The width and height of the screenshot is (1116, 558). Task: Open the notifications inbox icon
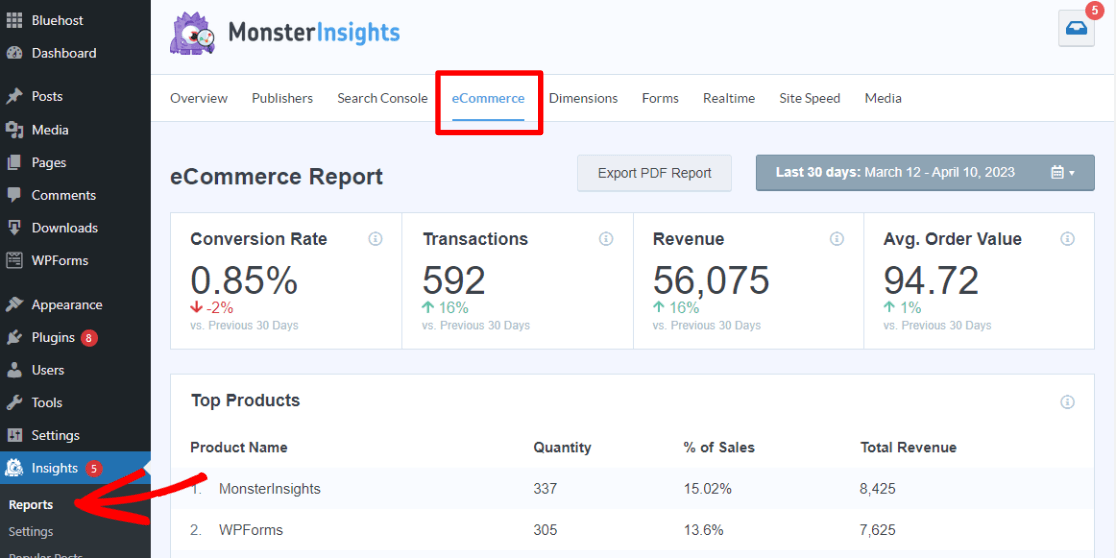coord(1076,28)
